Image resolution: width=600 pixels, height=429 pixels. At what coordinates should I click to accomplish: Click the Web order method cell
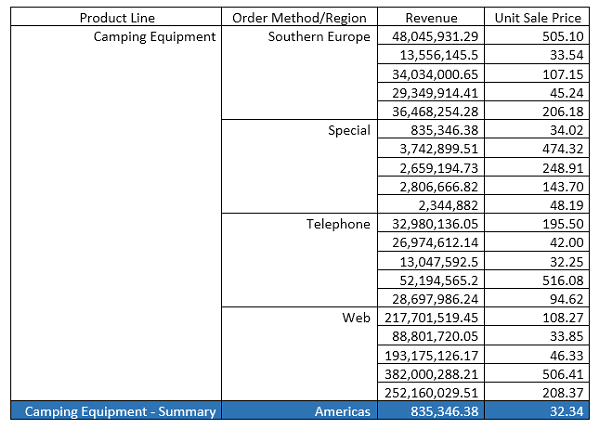coord(355,317)
